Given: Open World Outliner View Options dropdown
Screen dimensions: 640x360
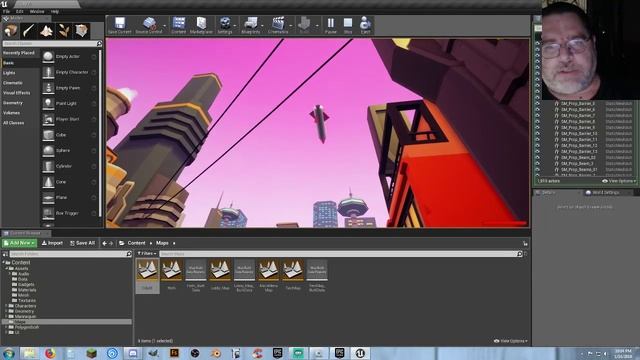Looking at the screenshot, I should [619, 181].
